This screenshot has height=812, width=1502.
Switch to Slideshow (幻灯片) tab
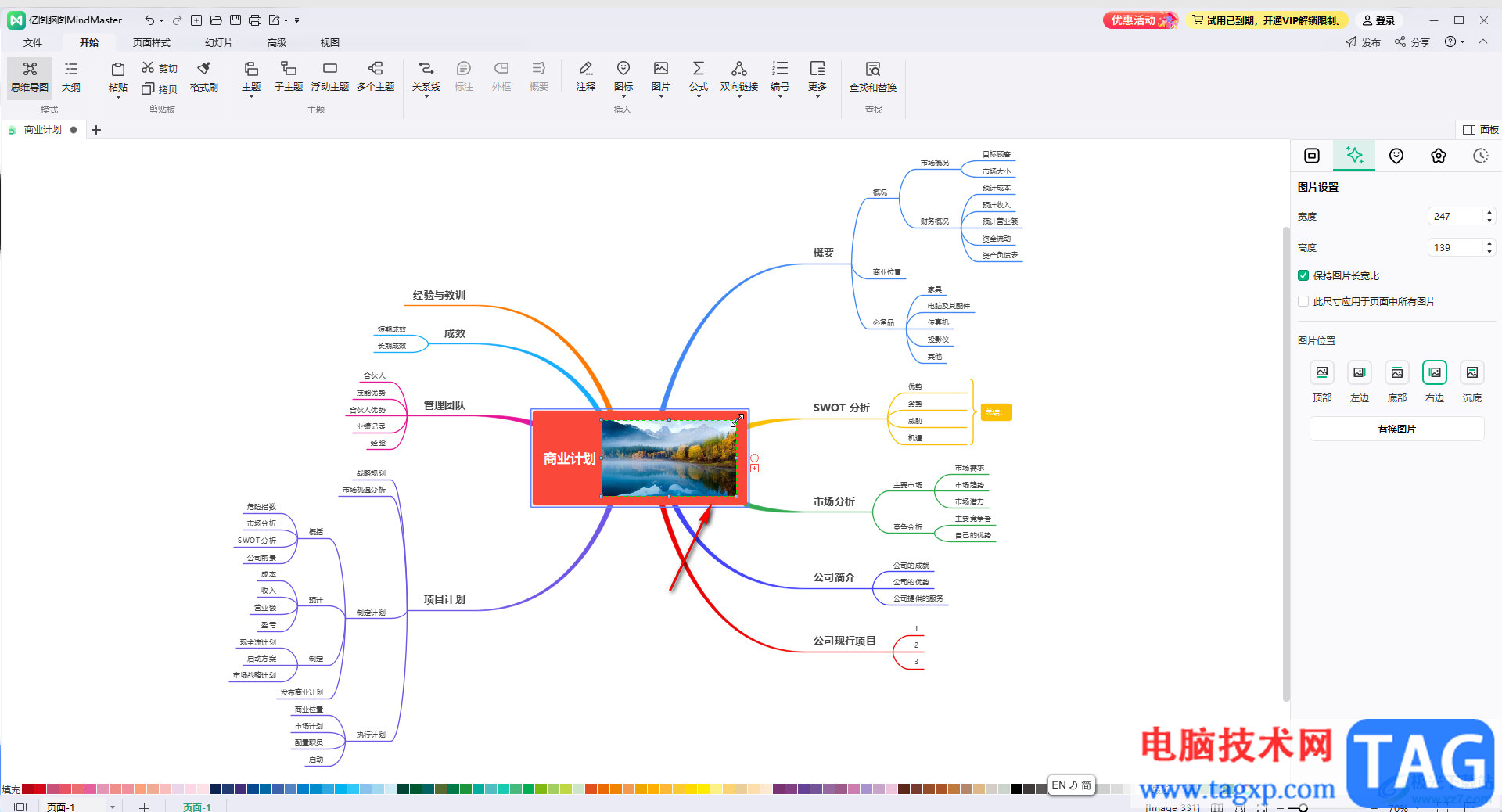point(218,42)
